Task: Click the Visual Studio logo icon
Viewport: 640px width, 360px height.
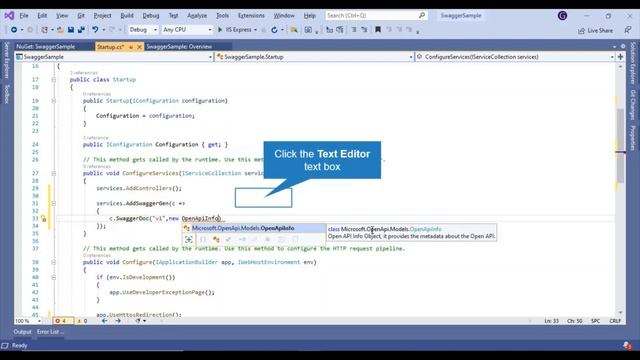Action: [9, 16]
